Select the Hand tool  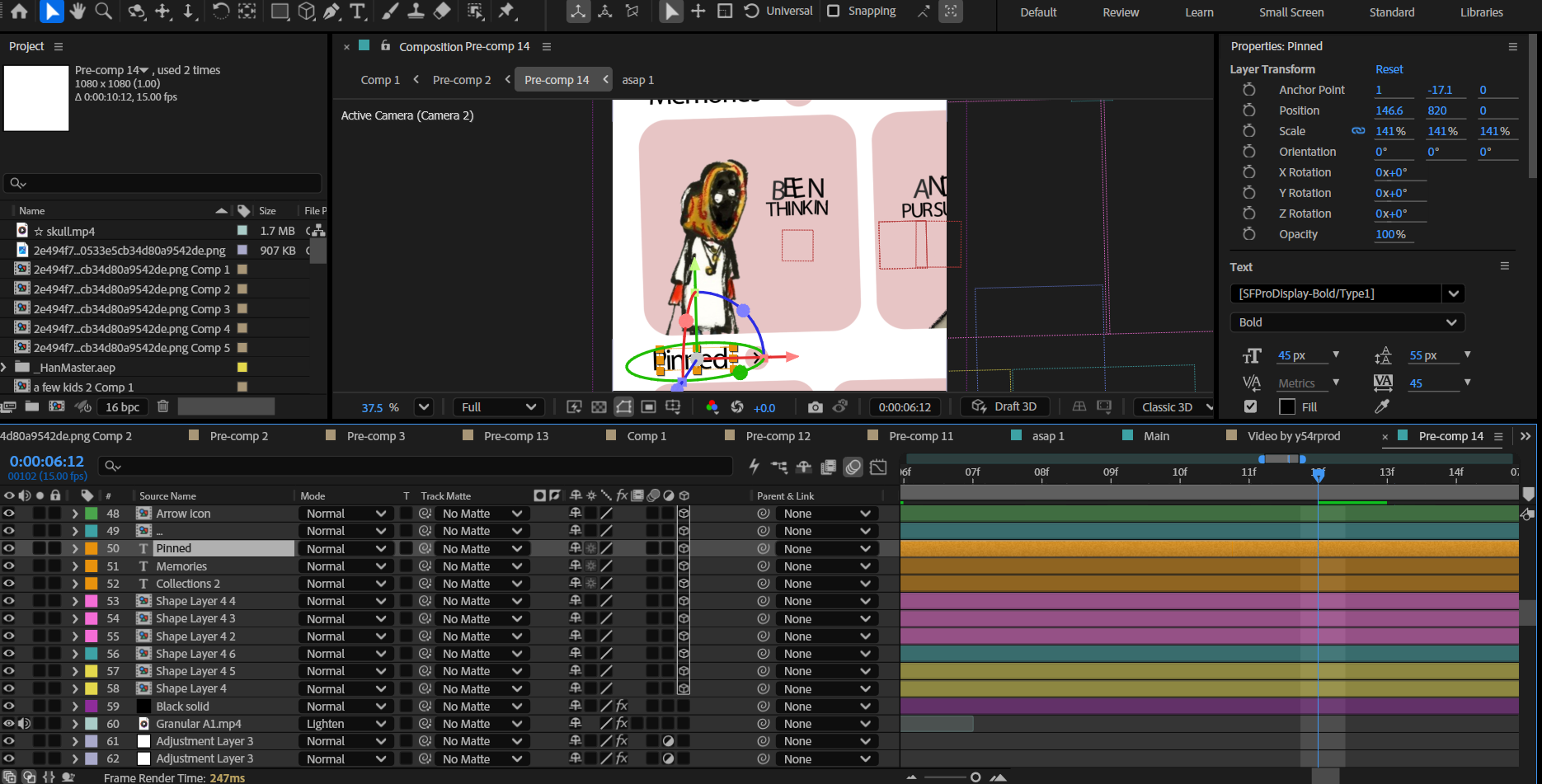coord(78,12)
